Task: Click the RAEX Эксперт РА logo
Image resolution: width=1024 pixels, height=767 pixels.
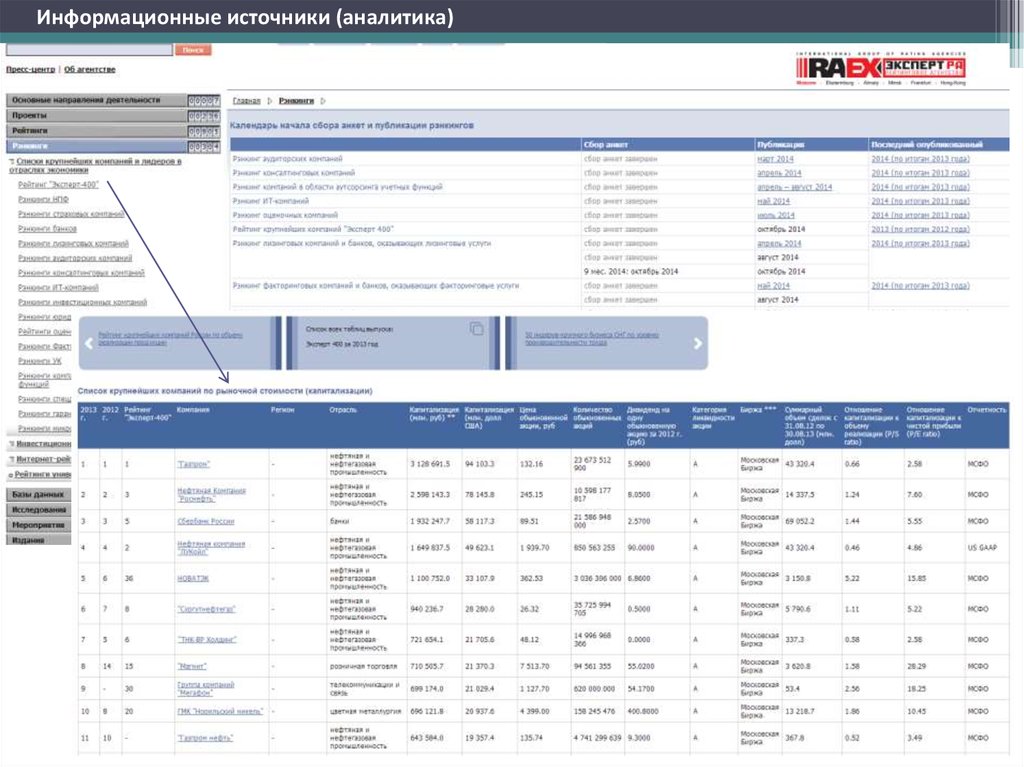Action: tap(880, 68)
